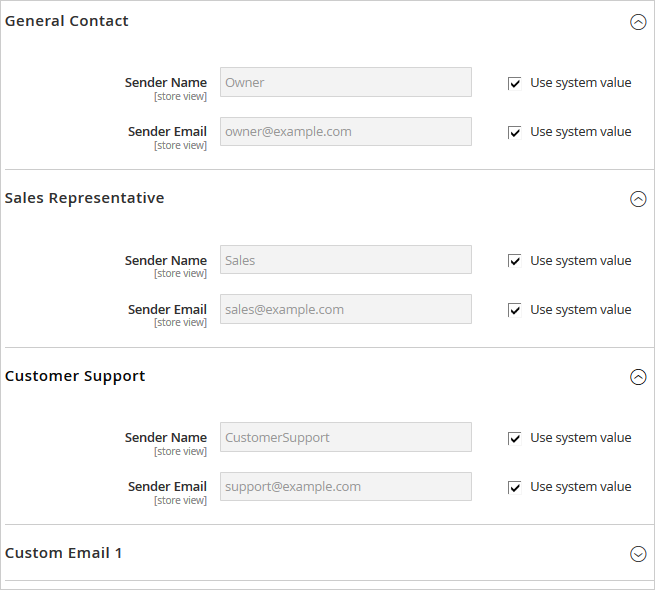Focus the support@example.com Sender Email field

pyautogui.click(x=345, y=486)
